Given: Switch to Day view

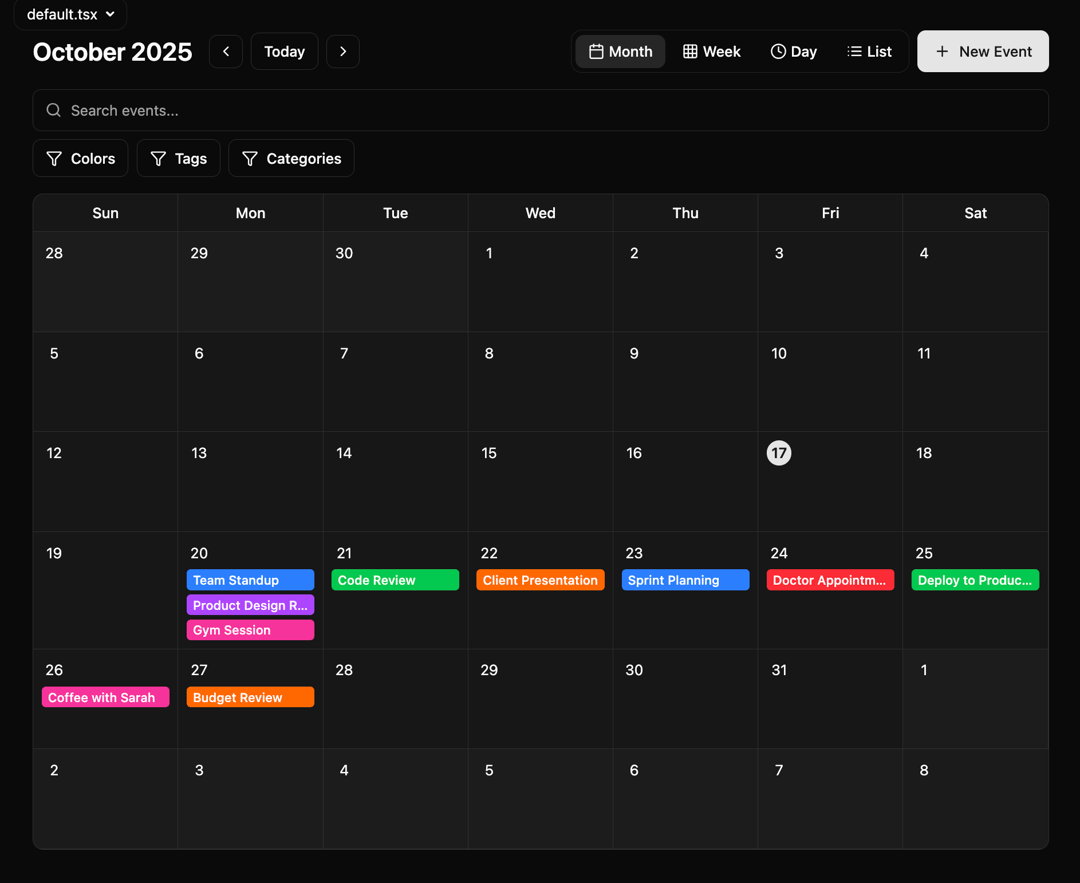Looking at the screenshot, I should [793, 52].
